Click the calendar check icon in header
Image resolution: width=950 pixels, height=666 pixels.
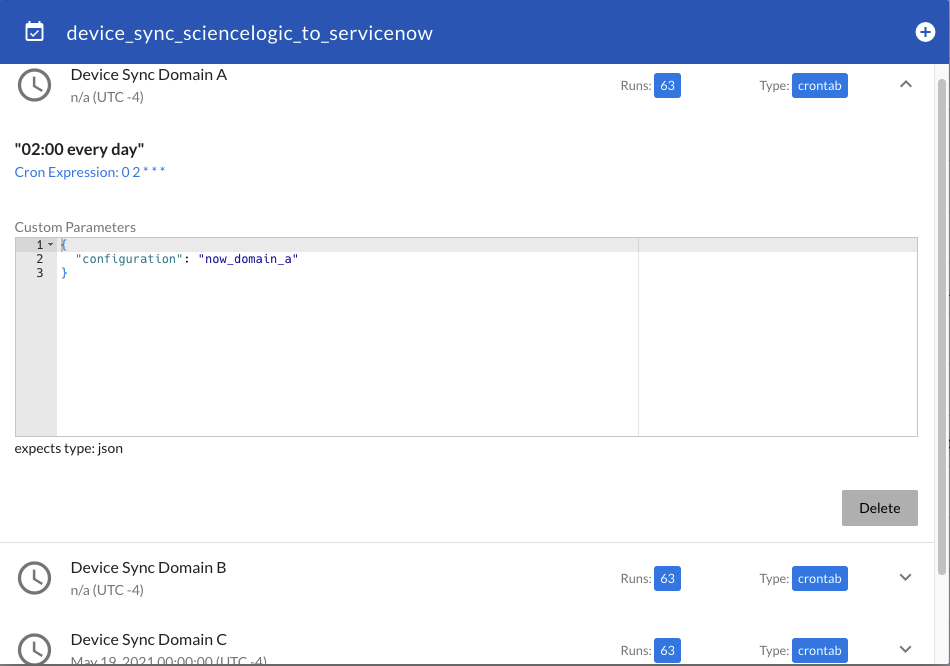[x=34, y=32]
